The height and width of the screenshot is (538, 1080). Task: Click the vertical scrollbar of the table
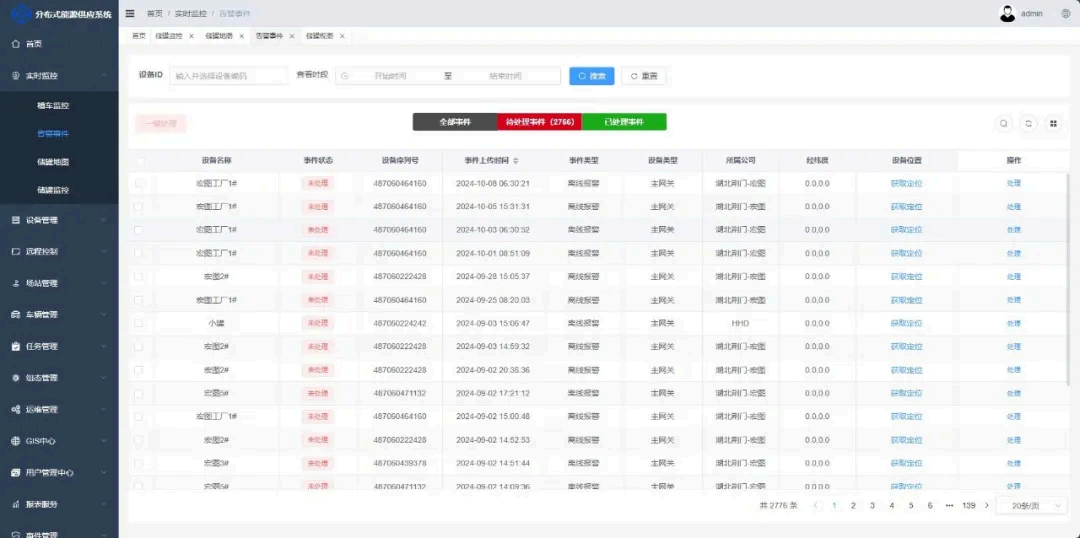[1068, 276]
